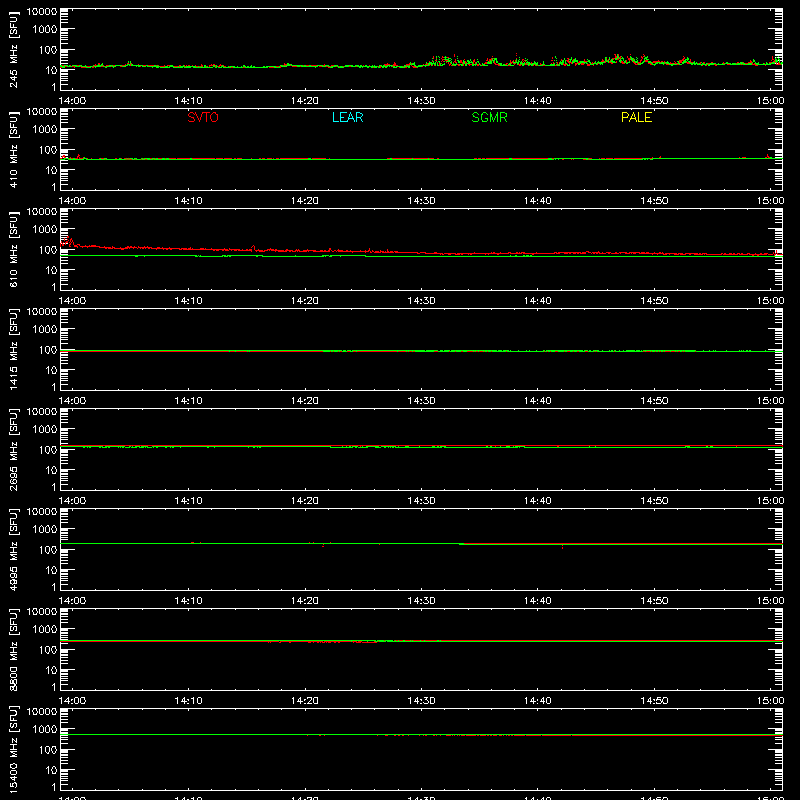Select the '245 MHz [SFU]' axis title
Image resolution: width=800 pixels, height=800 pixels.
tap(13, 49)
